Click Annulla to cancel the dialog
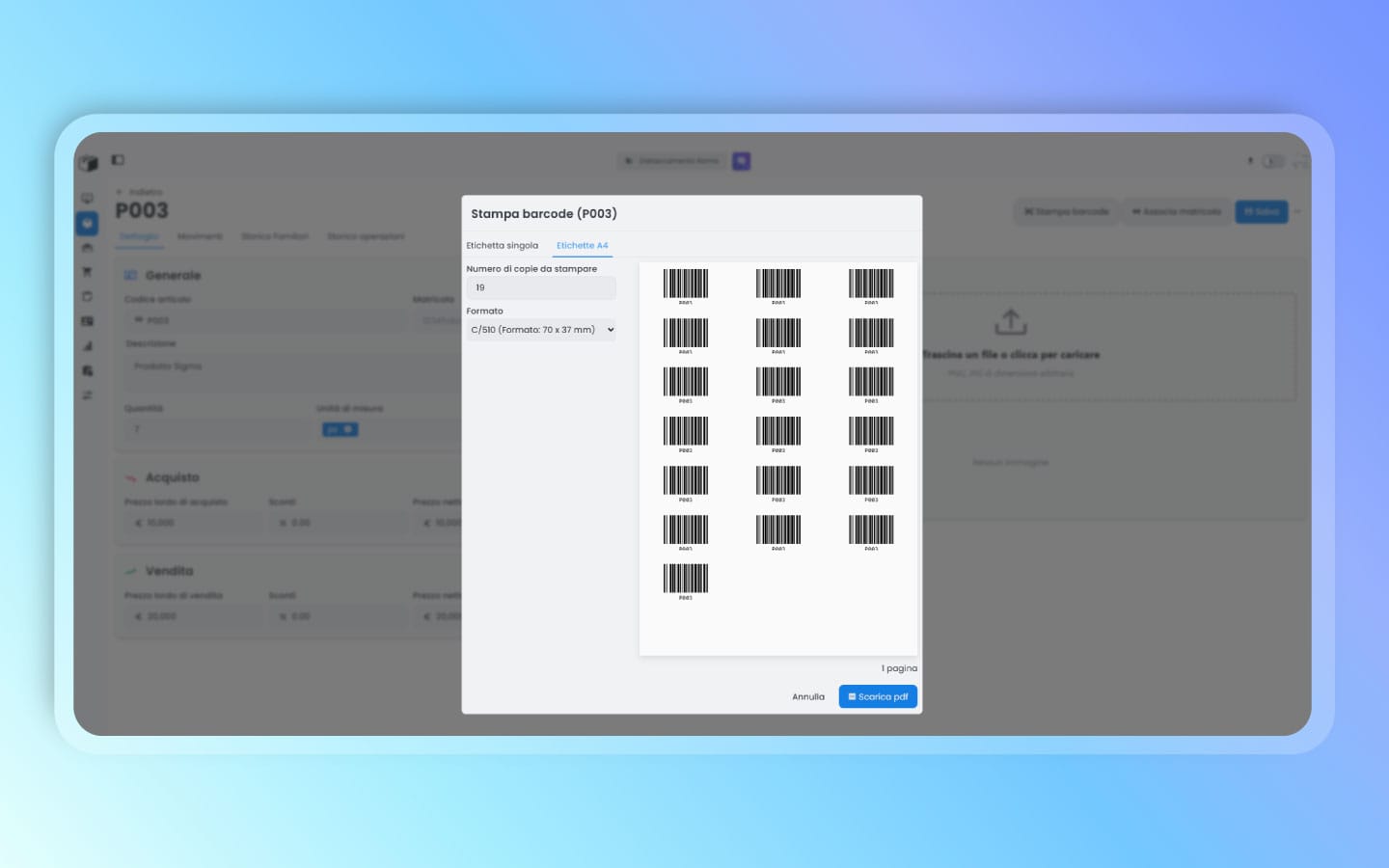This screenshot has width=1389, height=868. pos(808,696)
